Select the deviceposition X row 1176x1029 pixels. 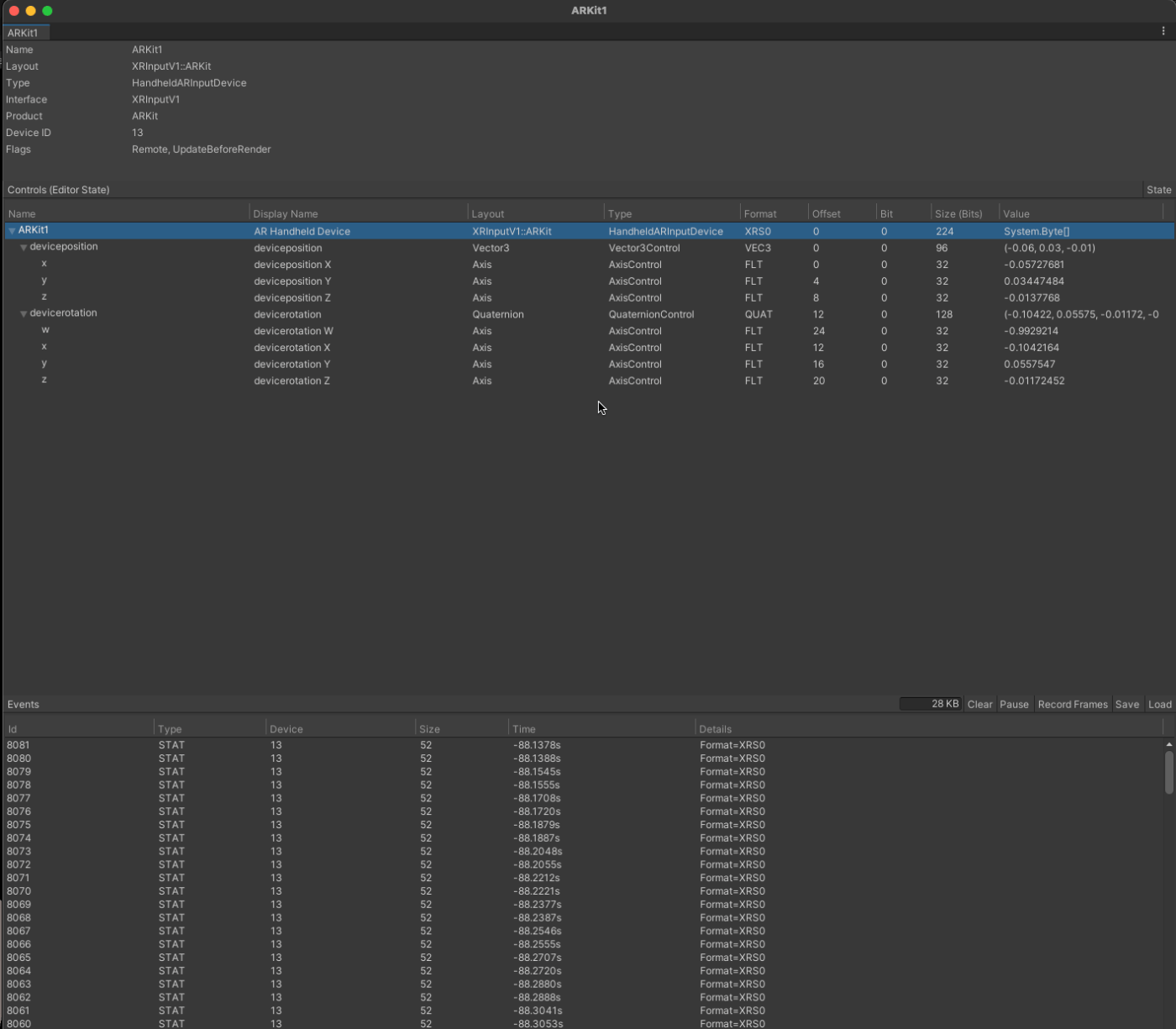point(588,265)
